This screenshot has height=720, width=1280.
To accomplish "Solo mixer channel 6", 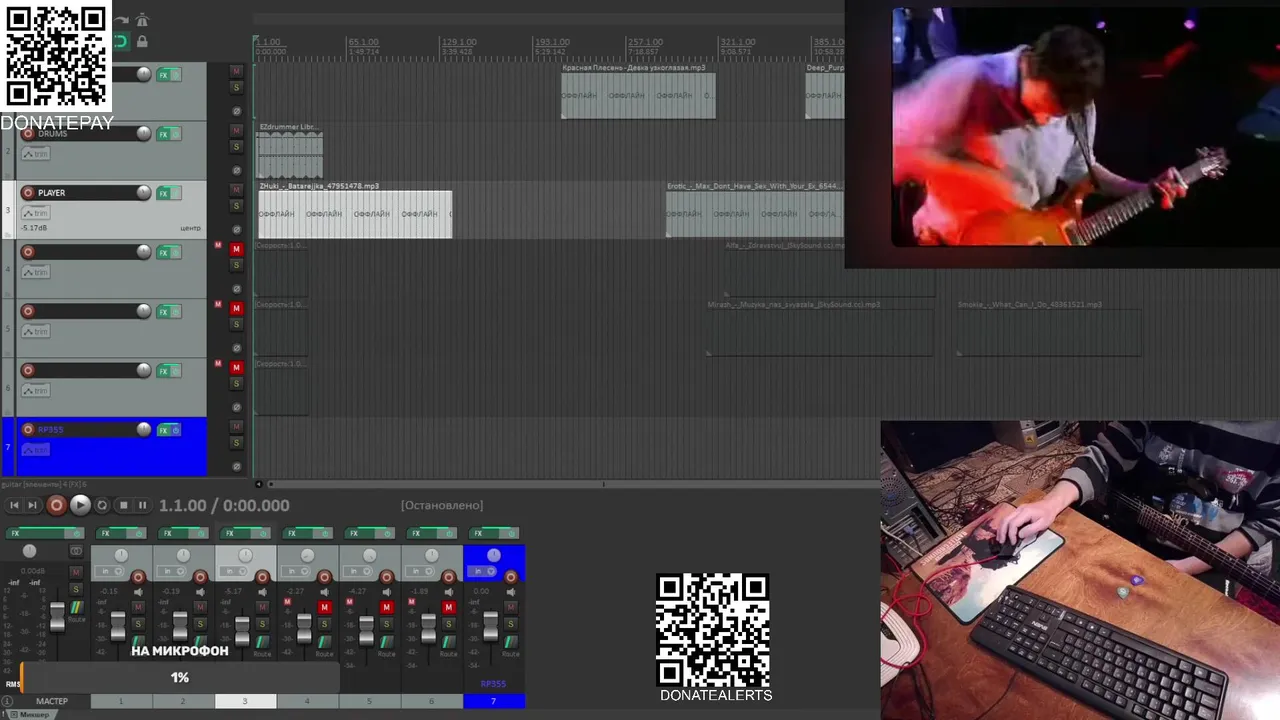I will coord(448,624).
